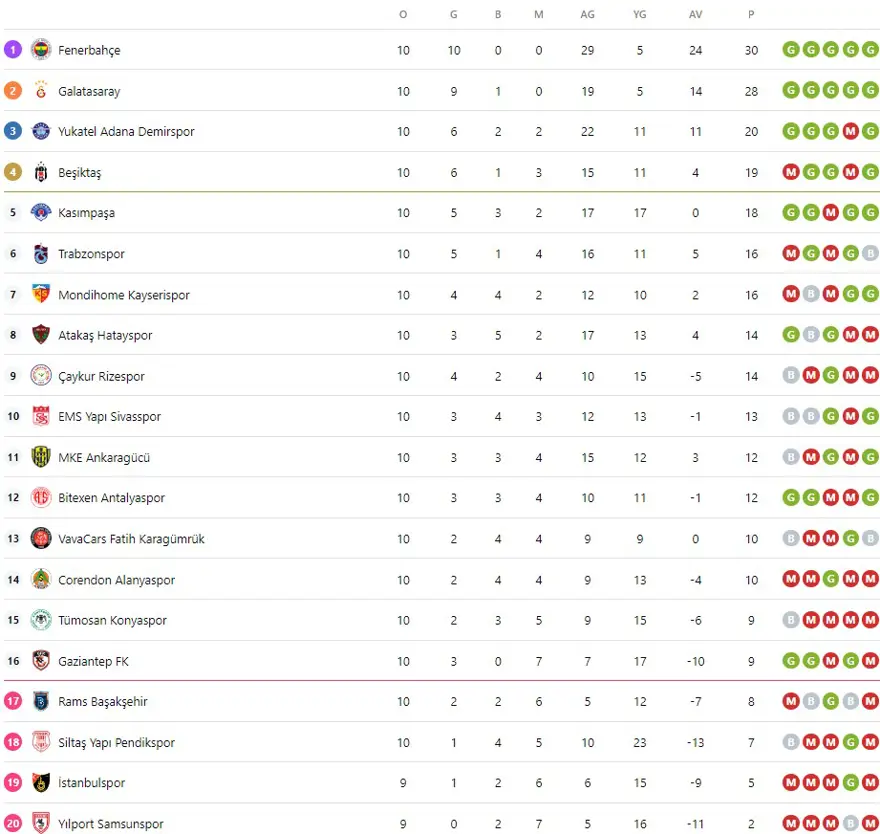Click the Yılport Samsunspor crest icon
This screenshot has height=834, width=880.
(x=41, y=824)
